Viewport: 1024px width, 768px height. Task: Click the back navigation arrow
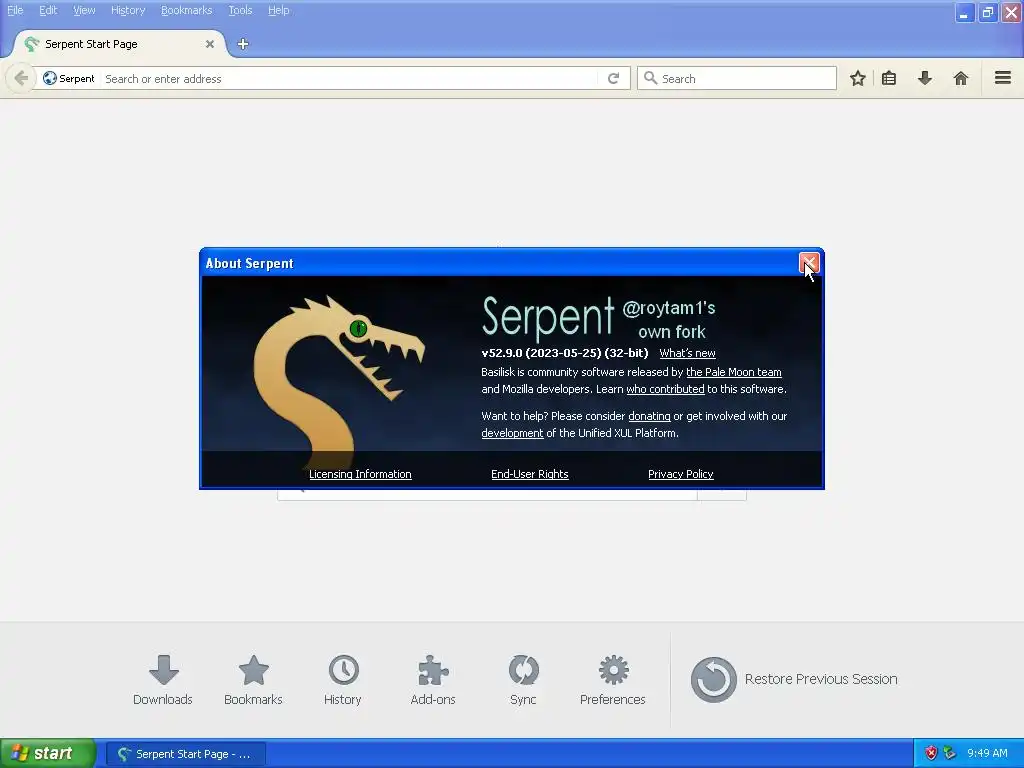point(21,78)
